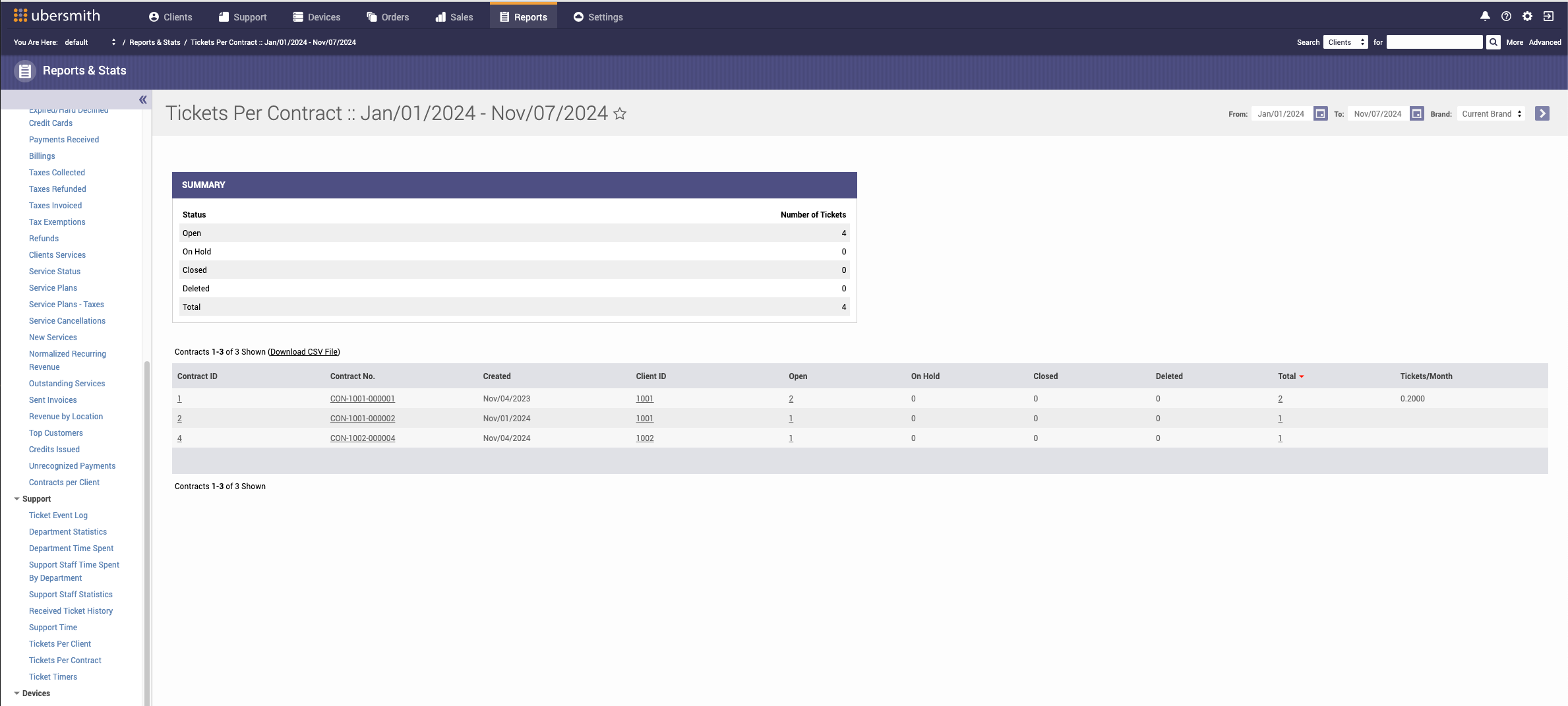Click the settings gear icon in header
Screen dimensions: 1568x706
1527,16
